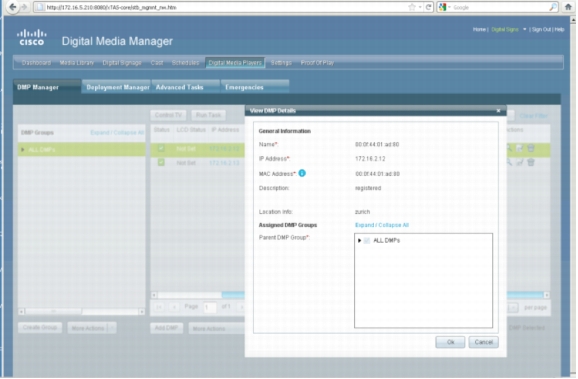The width and height of the screenshot is (578, 379).
Task: Switch to Advanced Tasks tab
Action: coord(186,87)
